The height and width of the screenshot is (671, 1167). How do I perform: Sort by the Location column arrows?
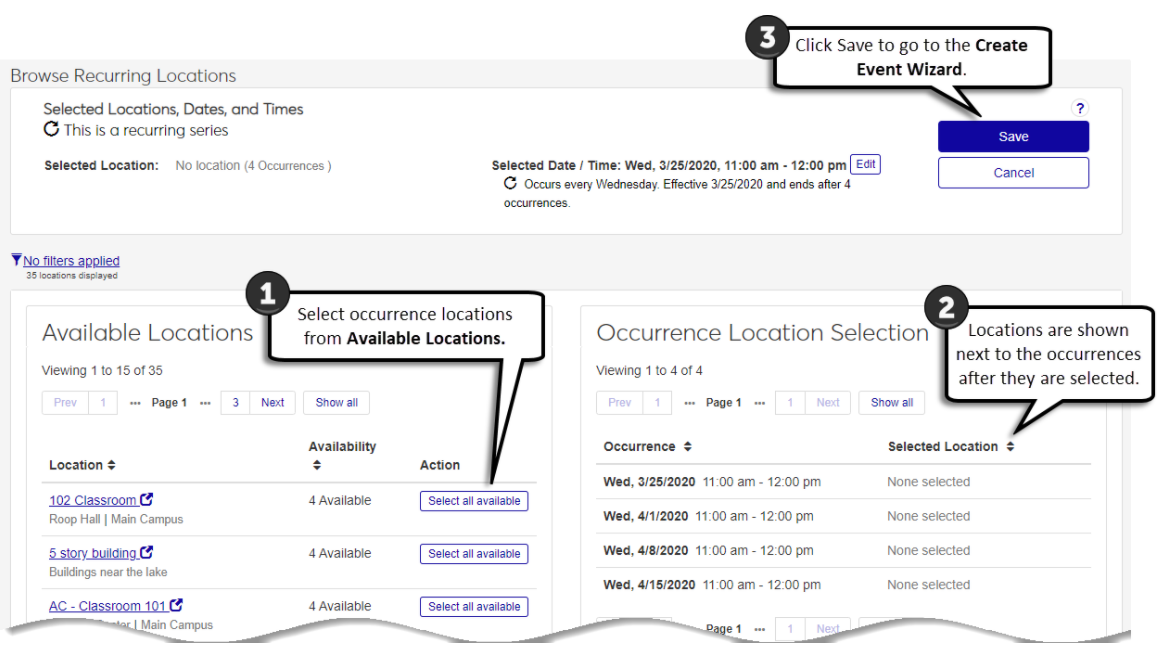pos(111,465)
